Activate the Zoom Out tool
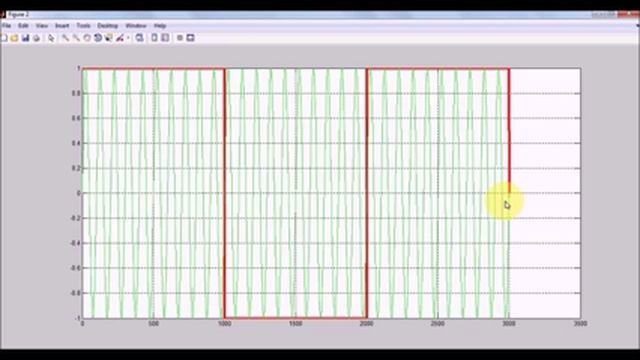Screen dimensions: 640x360 click(76, 38)
